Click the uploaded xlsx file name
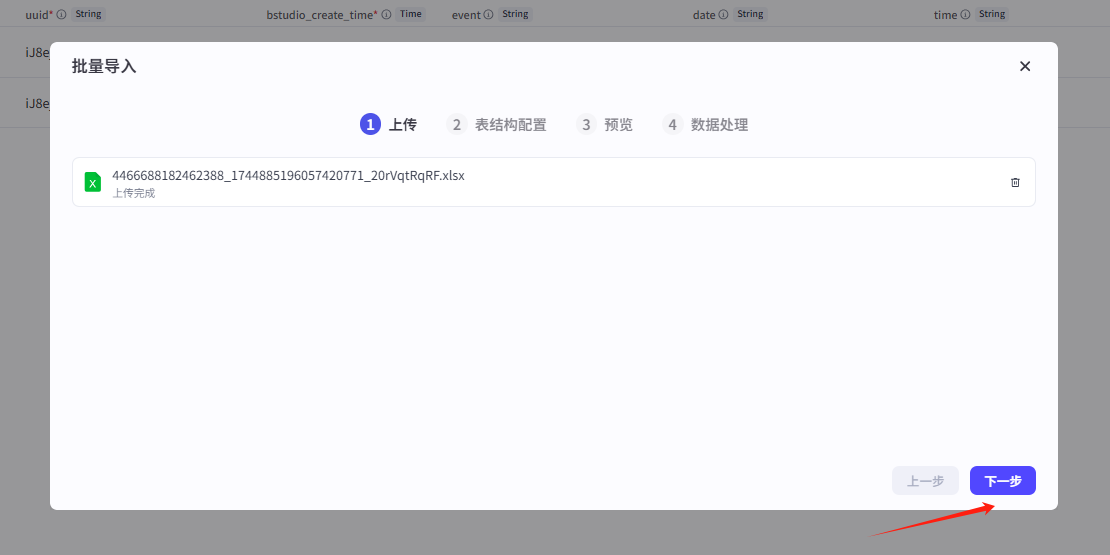This screenshot has height=555, width=1110. click(x=288, y=175)
